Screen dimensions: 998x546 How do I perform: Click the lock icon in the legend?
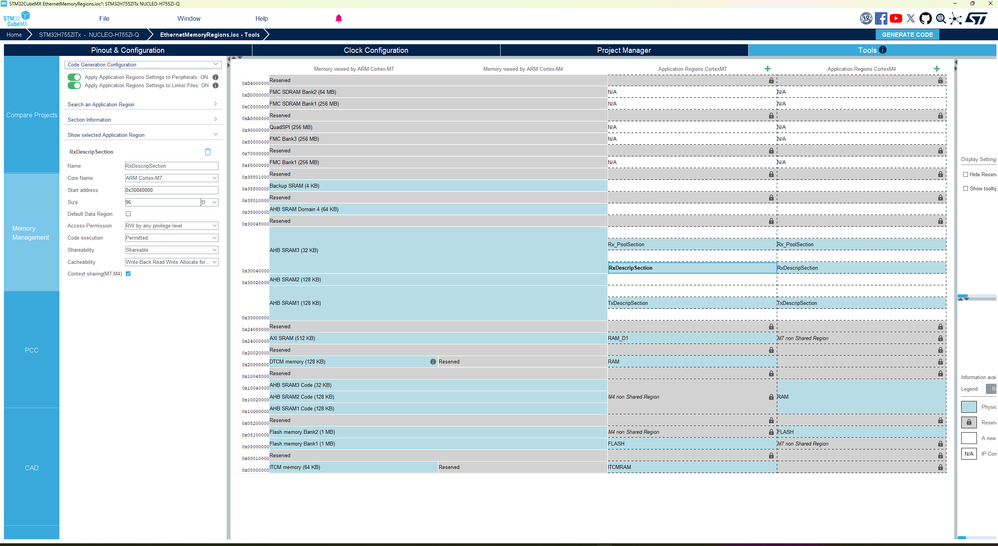(969, 423)
